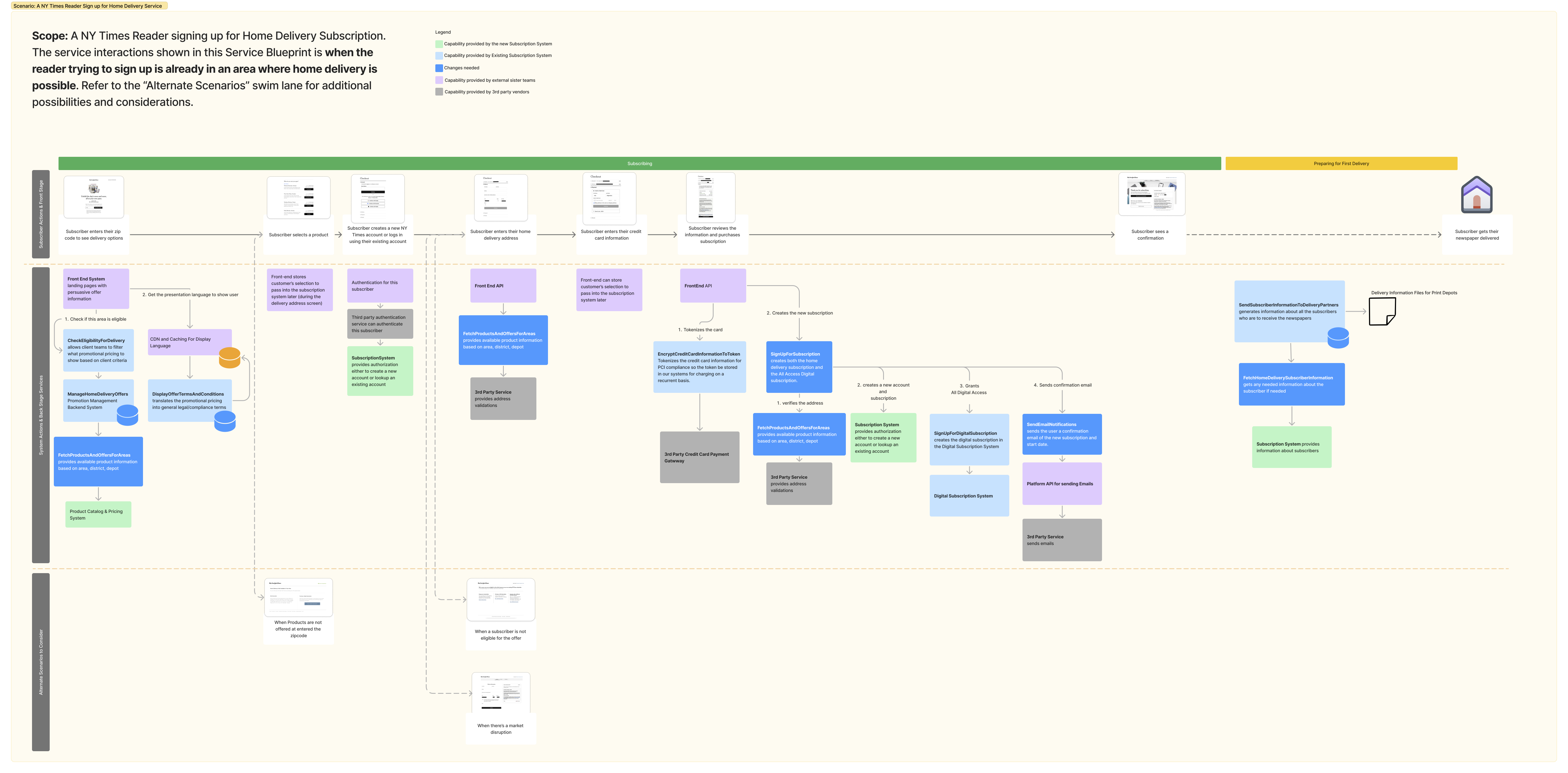The height and width of the screenshot is (773, 1568).
Task: Select the credit card information screen thumbnail
Action: click(609, 198)
